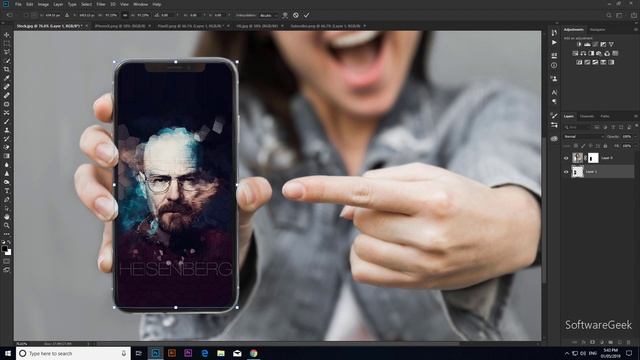Select the Zoom tool
This screenshot has height=360, width=640.
7,225
